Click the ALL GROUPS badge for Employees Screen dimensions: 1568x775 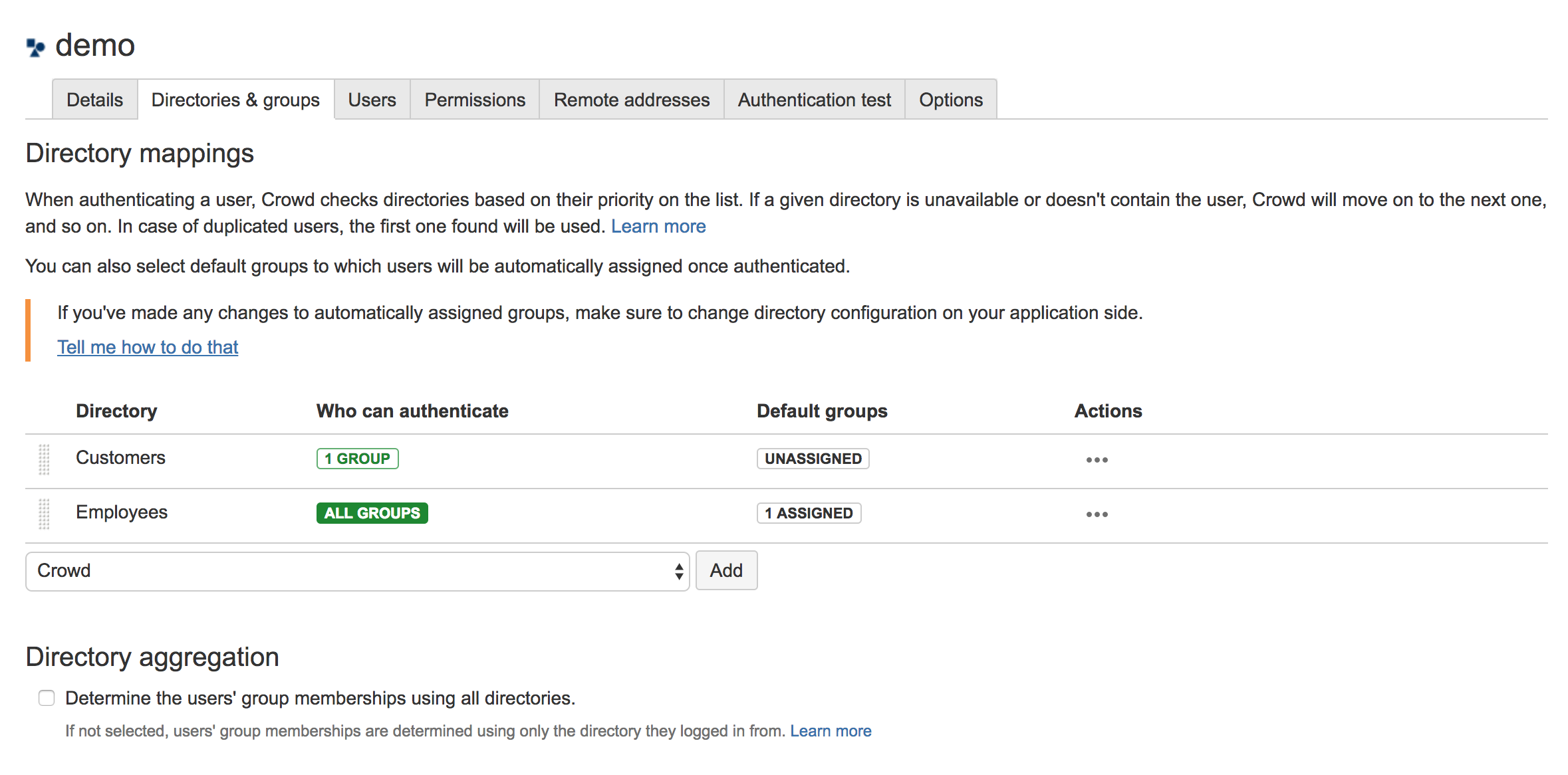click(x=372, y=513)
